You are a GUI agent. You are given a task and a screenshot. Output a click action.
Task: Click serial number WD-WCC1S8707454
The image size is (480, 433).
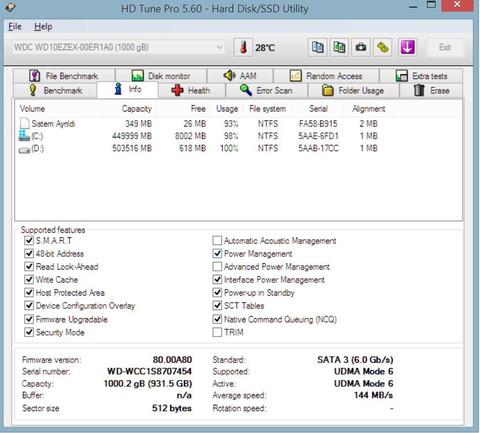149,371
